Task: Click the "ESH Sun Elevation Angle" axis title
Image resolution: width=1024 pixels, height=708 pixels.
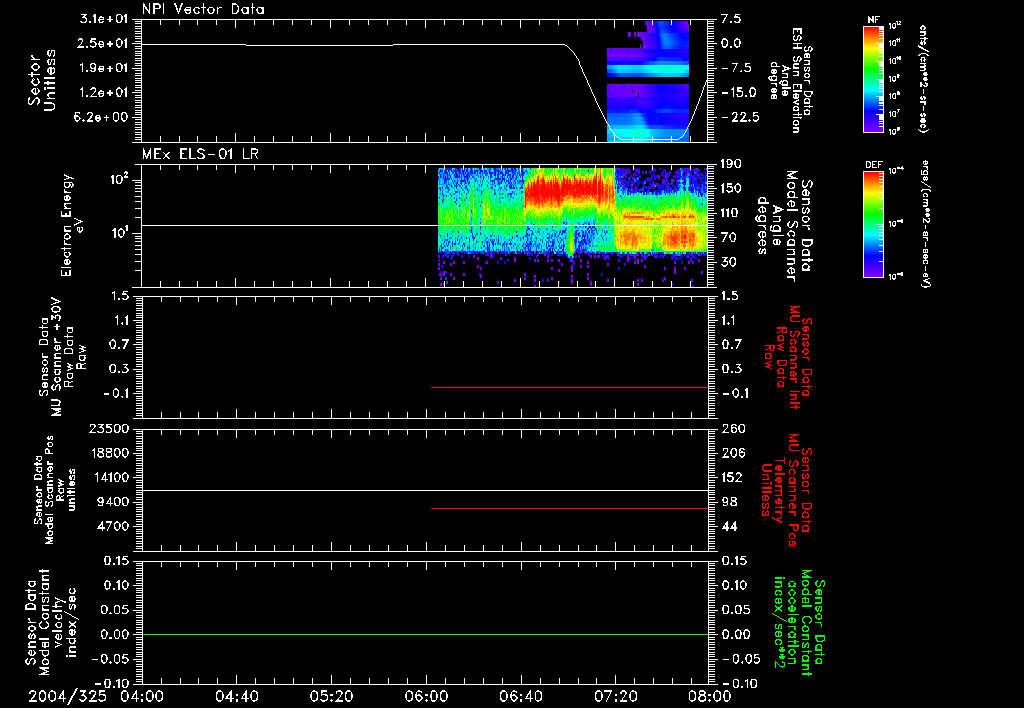Action: pos(791,80)
